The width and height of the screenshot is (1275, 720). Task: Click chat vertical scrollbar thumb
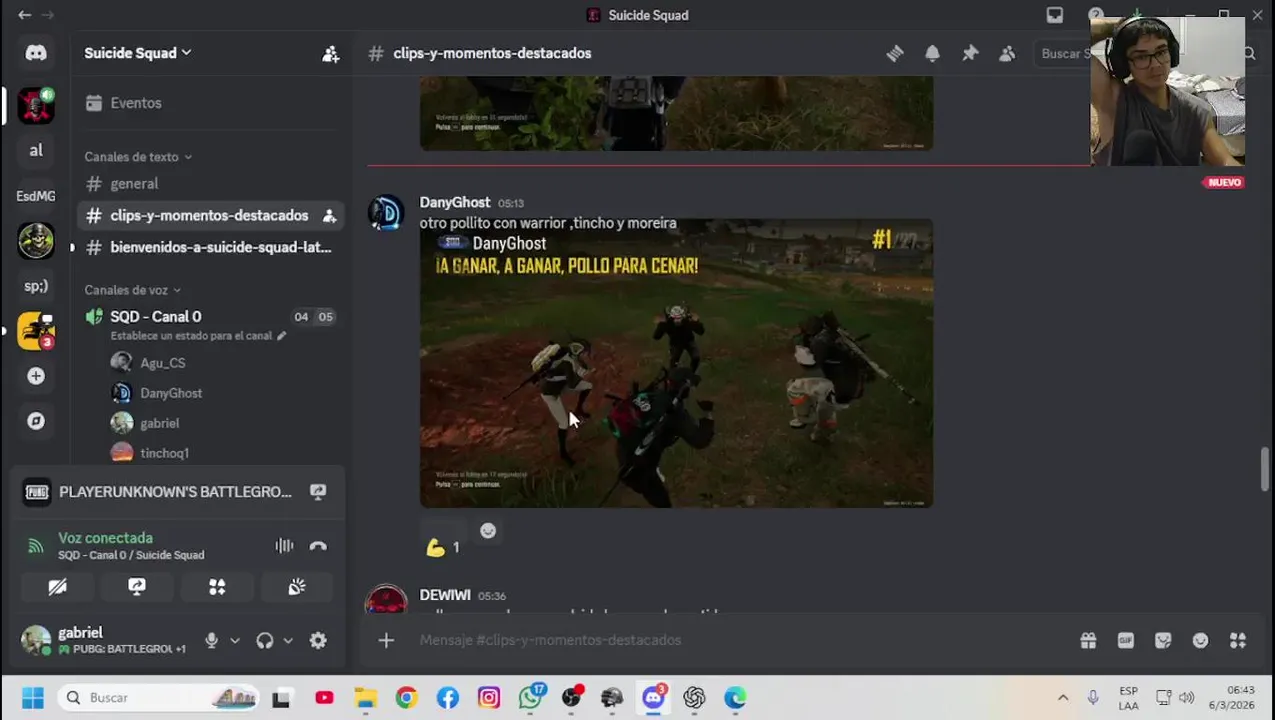click(1266, 469)
